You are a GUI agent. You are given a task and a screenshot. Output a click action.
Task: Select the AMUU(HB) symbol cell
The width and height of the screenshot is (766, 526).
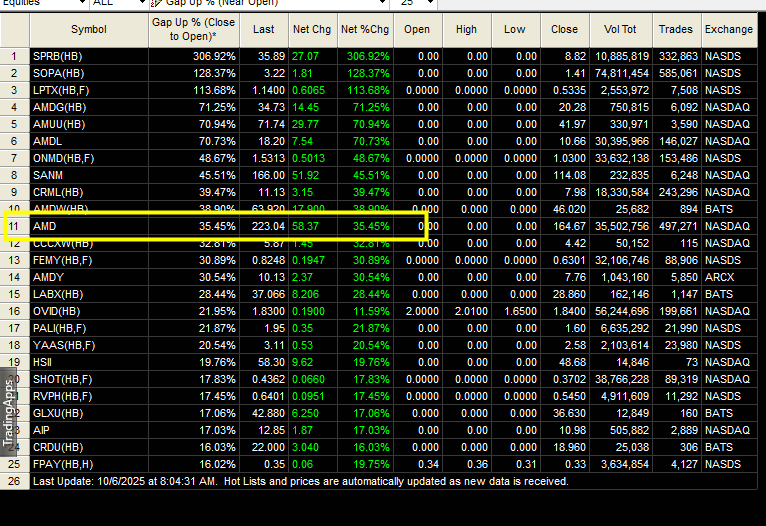click(x=89, y=124)
